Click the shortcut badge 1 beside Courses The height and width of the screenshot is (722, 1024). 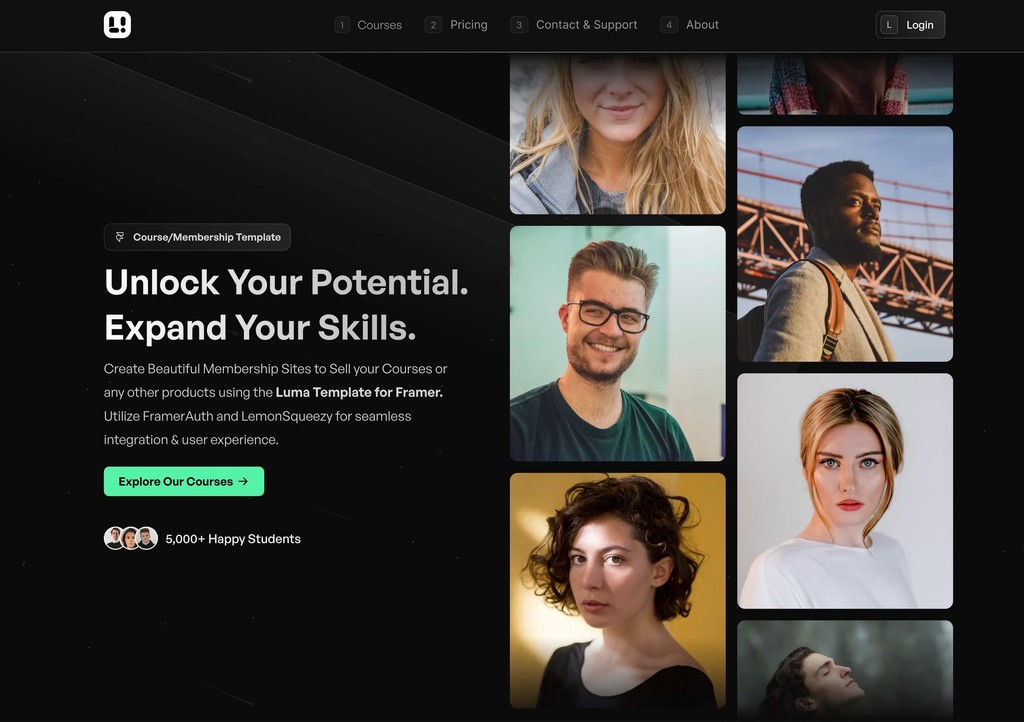tap(342, 25)
